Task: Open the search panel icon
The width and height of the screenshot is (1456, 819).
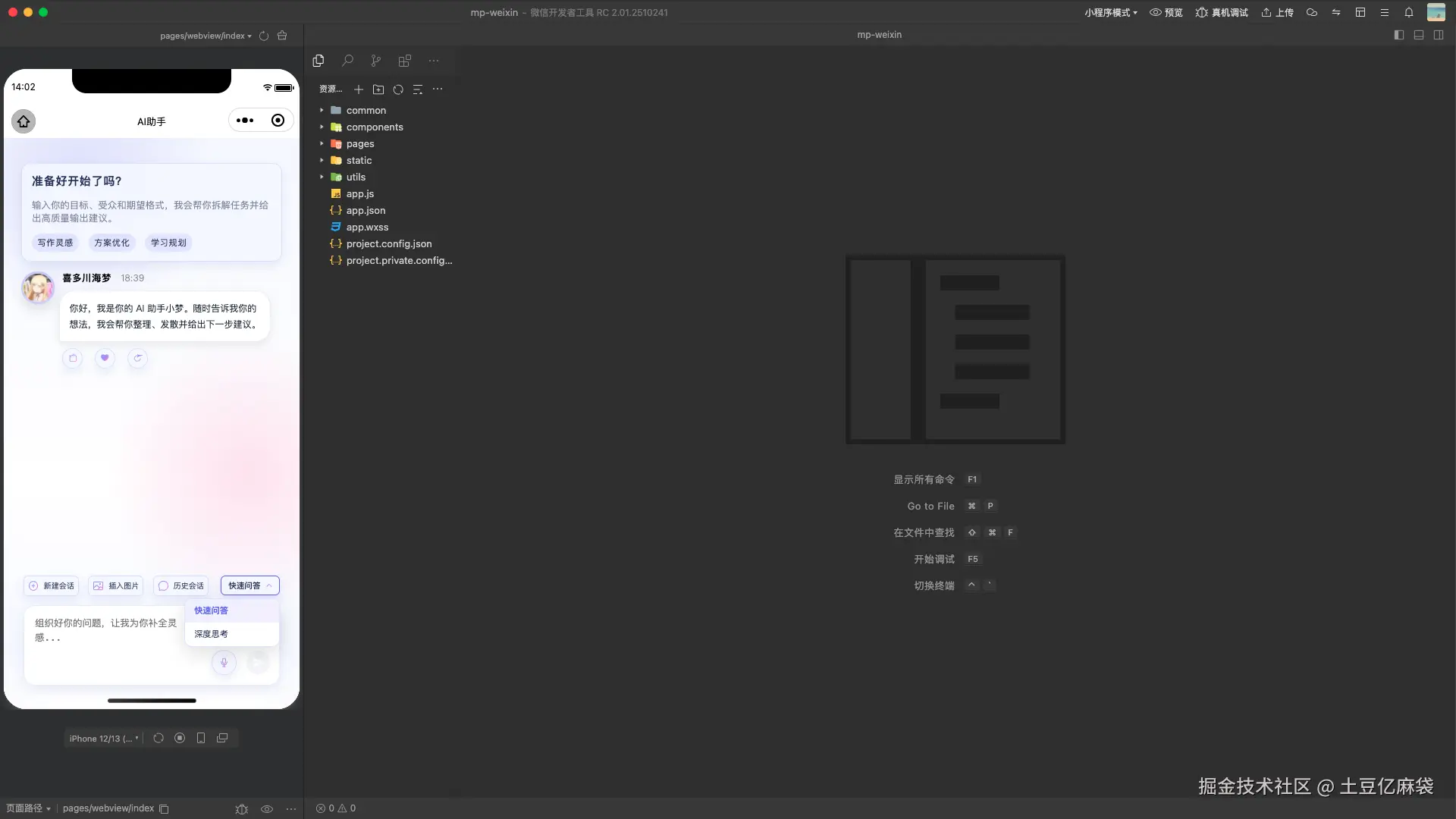Action: pos(347,61)
